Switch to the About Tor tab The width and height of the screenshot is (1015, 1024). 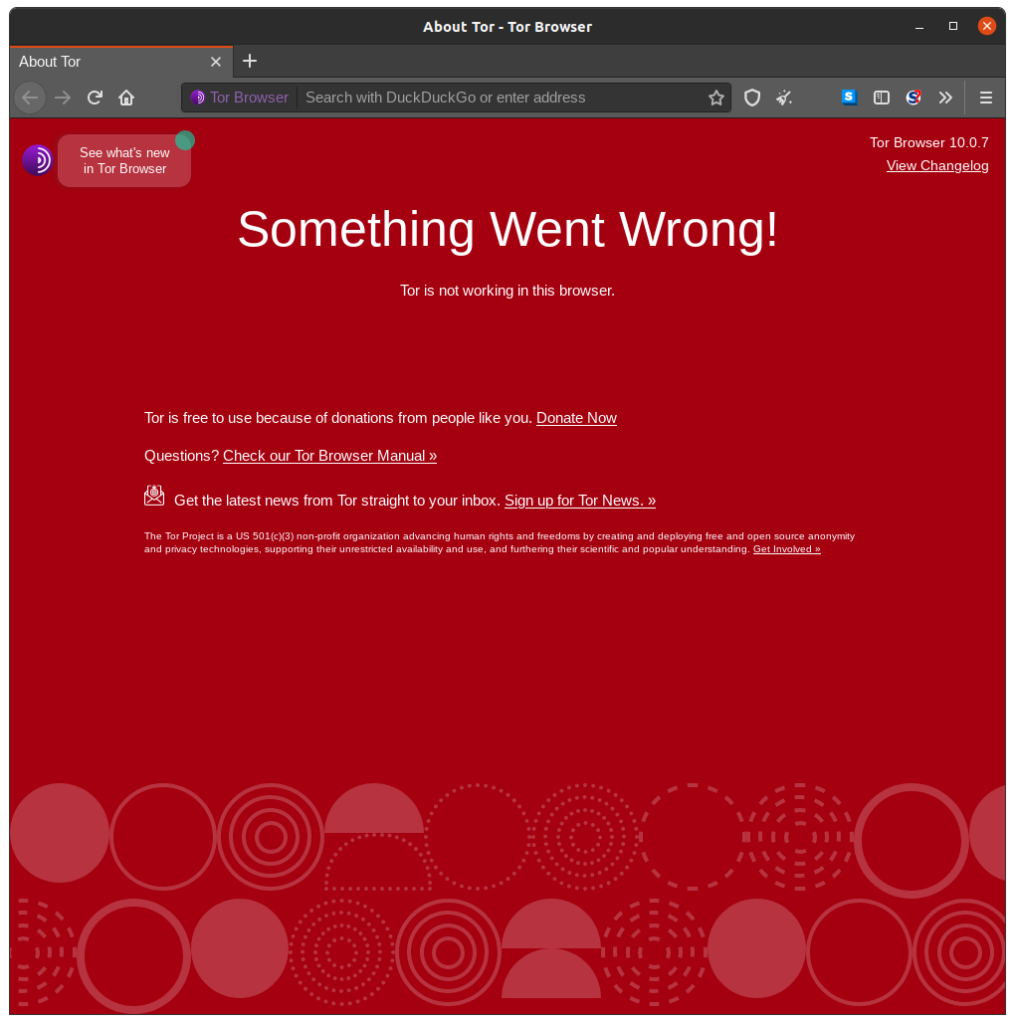coord(100,61)
